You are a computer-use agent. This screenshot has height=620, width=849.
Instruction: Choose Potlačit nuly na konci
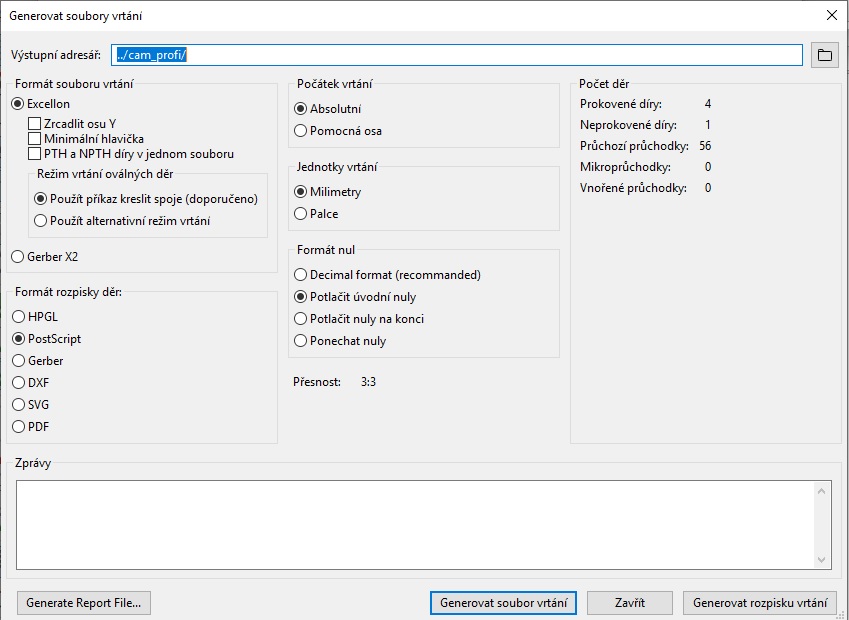point(301,319)
